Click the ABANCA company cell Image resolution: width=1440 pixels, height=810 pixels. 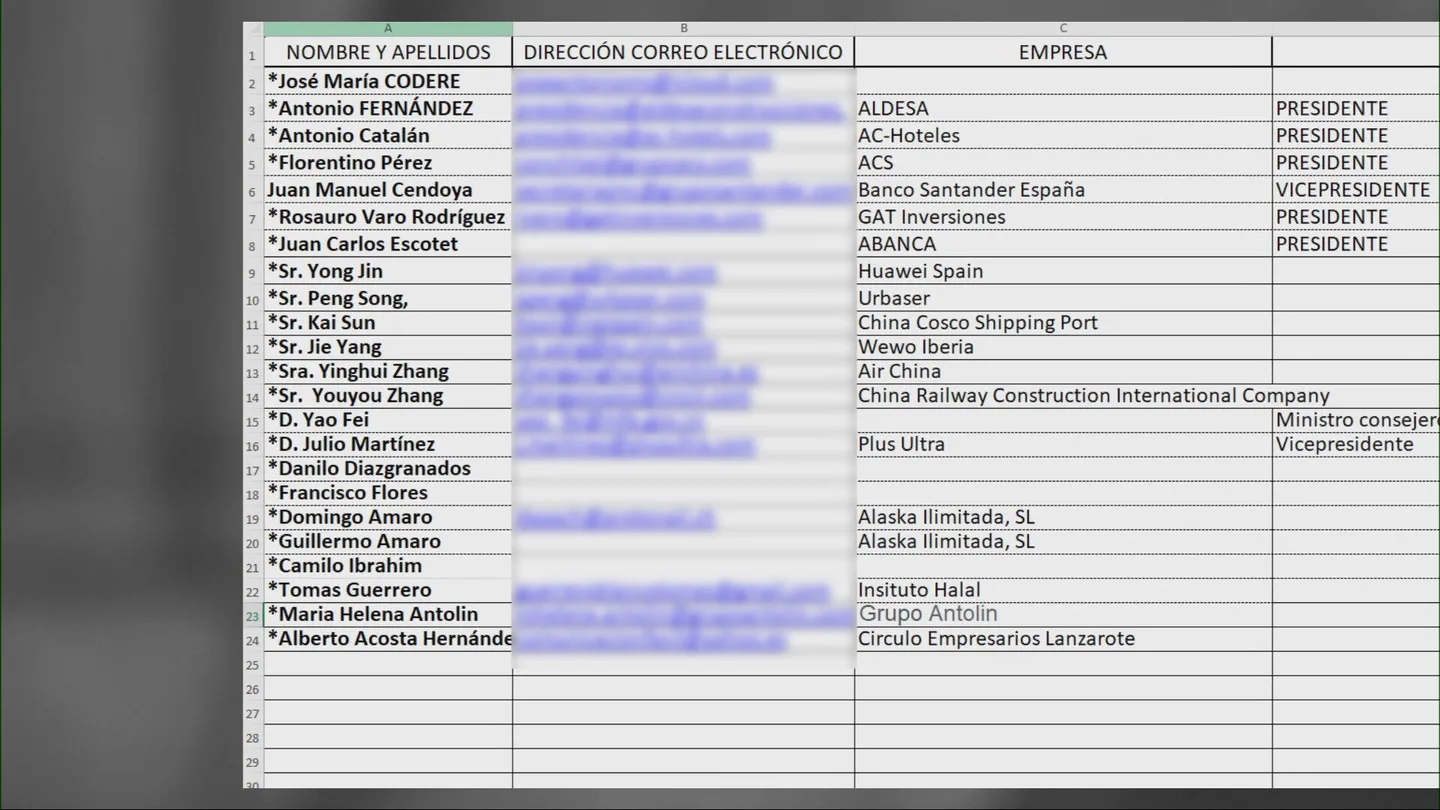[1063, 243]
